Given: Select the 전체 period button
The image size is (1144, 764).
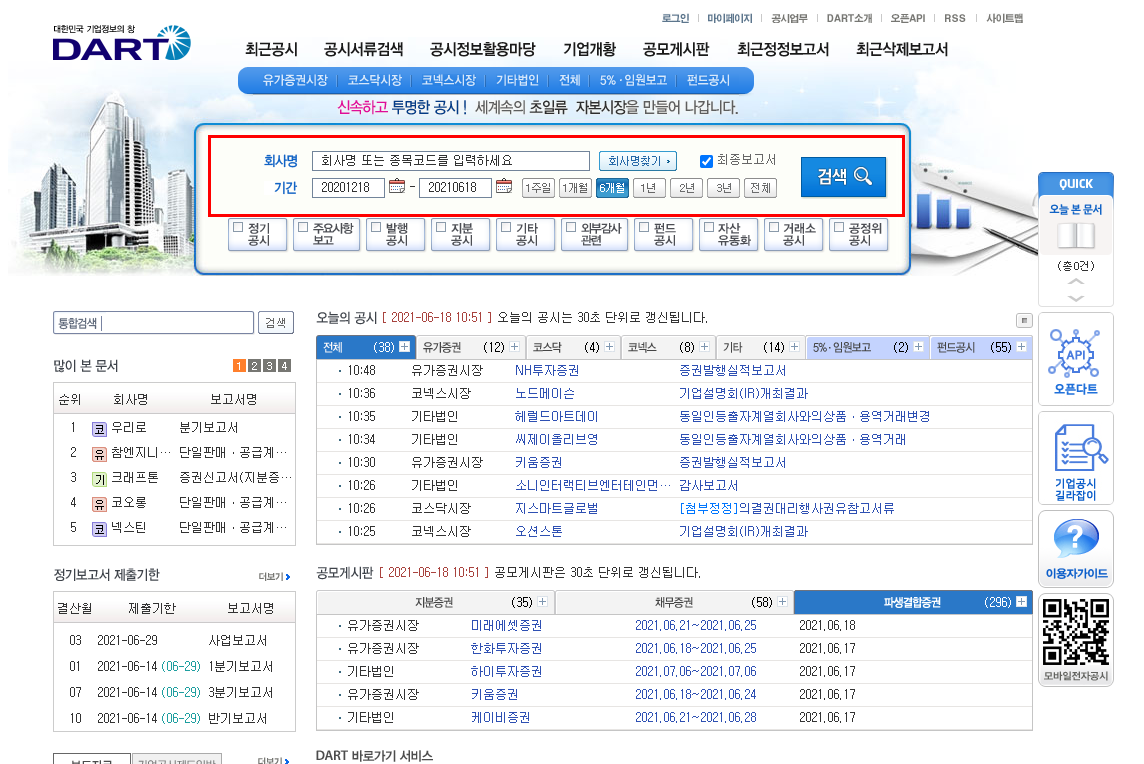Looking at the screenshot, I should tap(761, 188).
